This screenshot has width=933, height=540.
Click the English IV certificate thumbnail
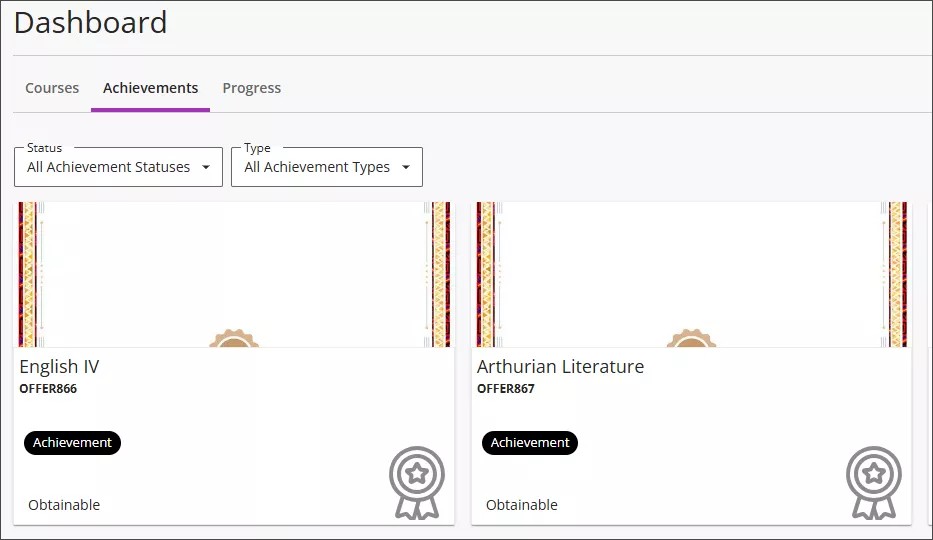coord(234,274)
